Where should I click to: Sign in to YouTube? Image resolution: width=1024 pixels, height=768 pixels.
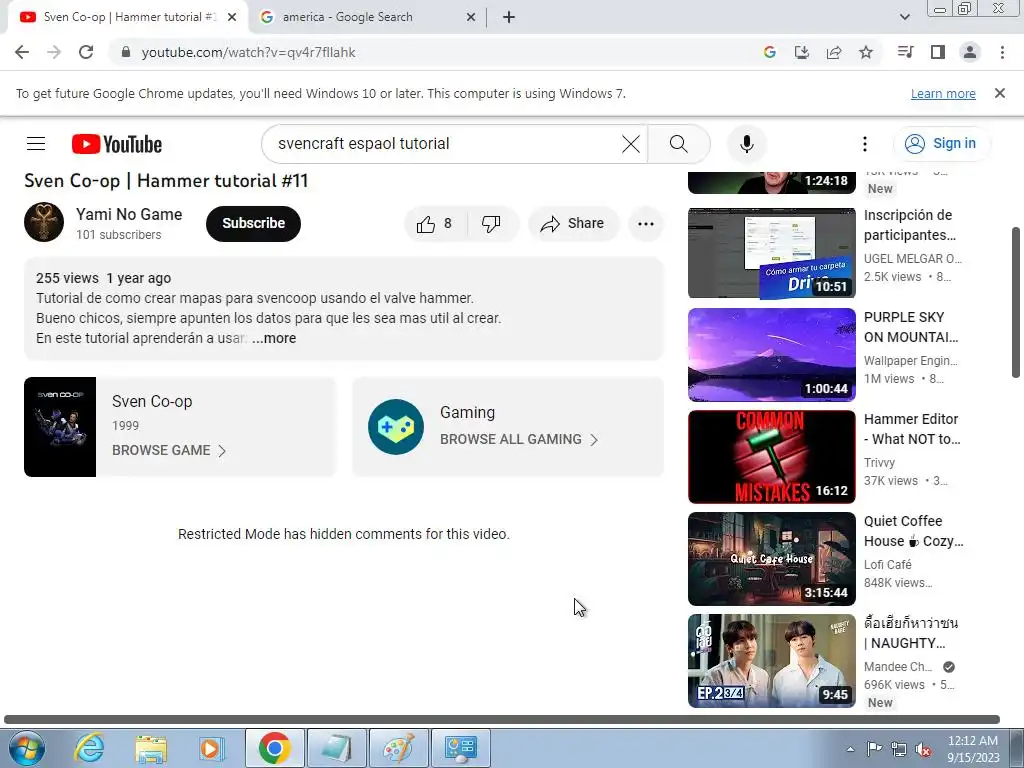[x=942, y=144]
